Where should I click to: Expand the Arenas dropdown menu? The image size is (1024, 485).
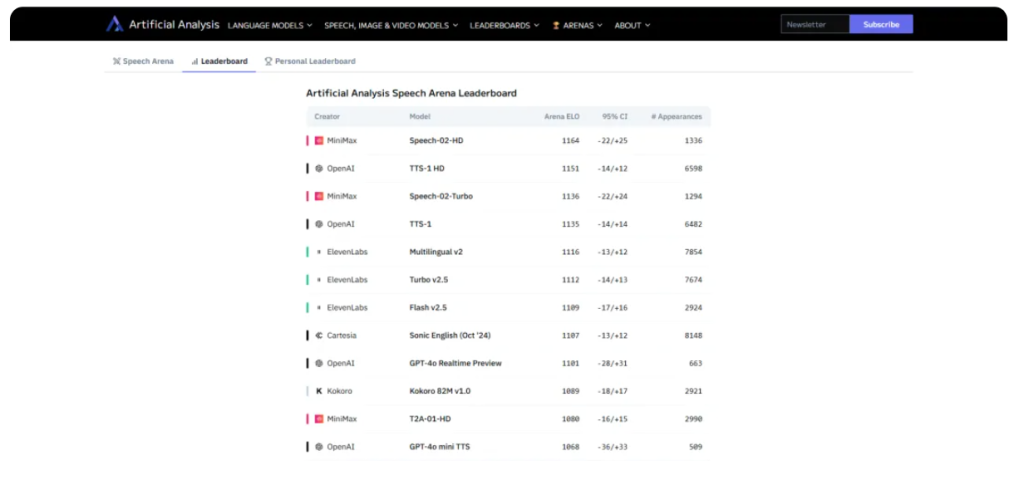pos(577,25)
